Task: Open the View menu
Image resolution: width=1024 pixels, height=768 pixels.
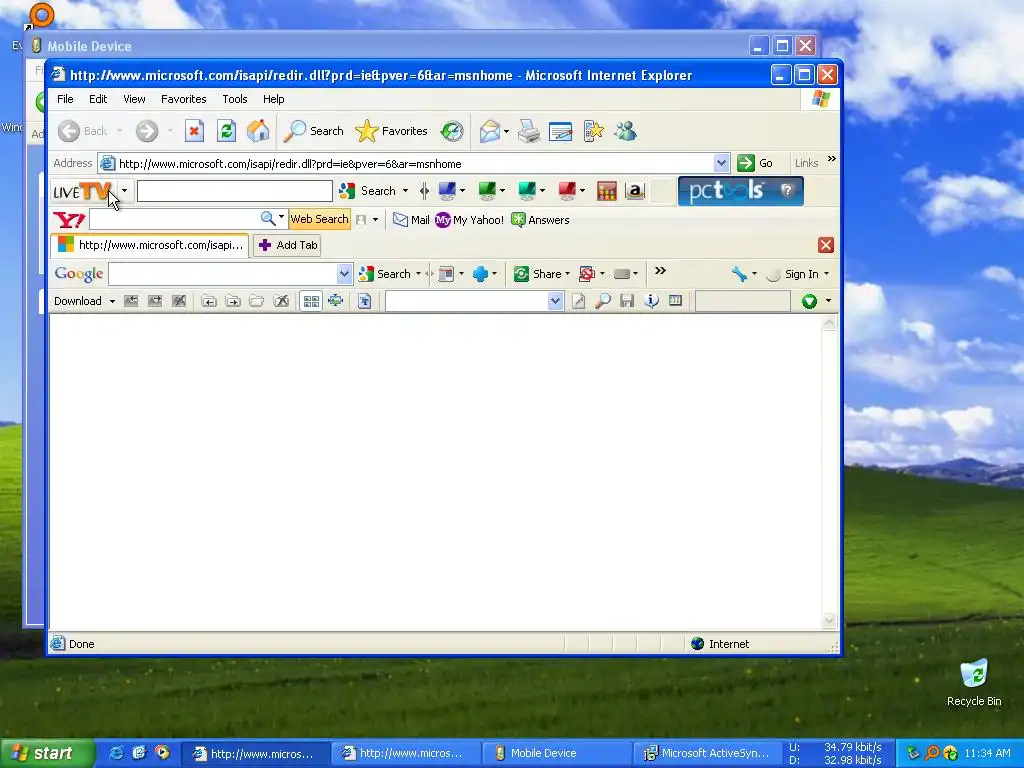Action: click(135, 99)
